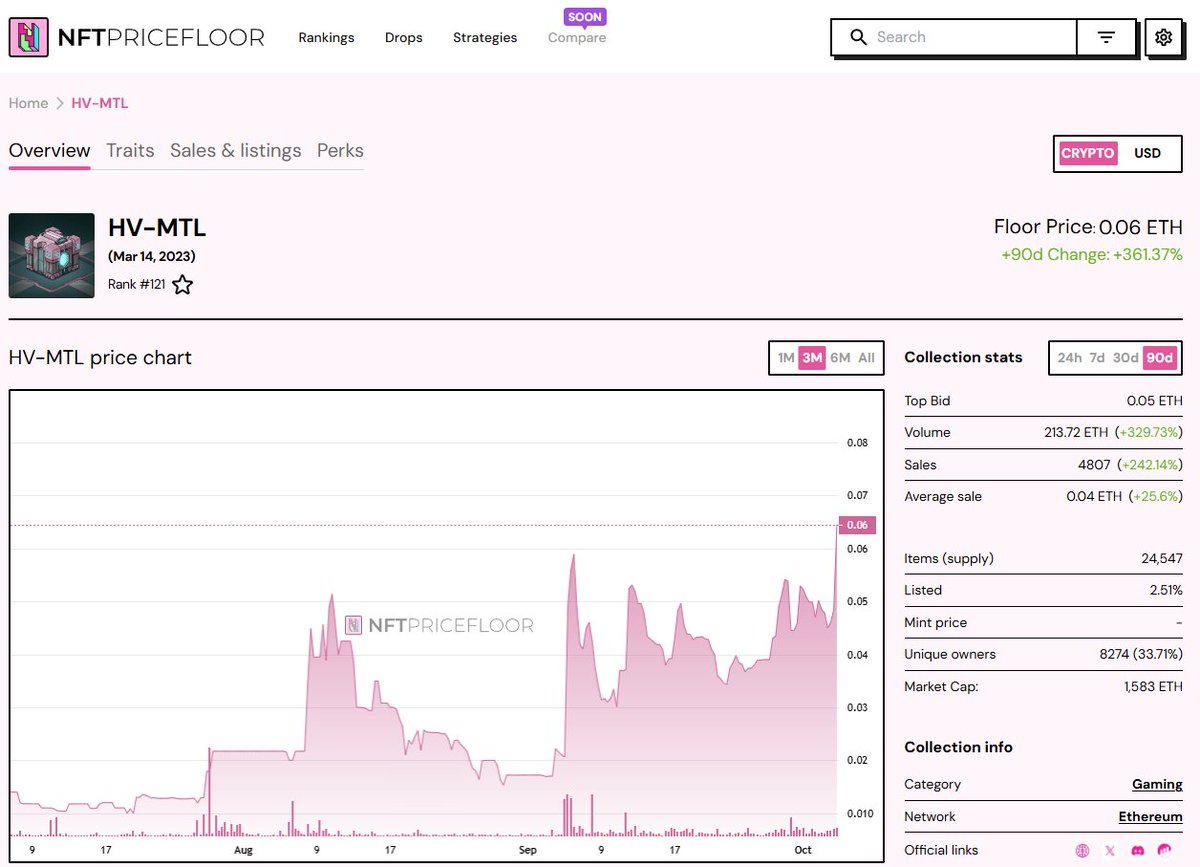This screenshot has height=867, width=1200.
Task: Open the Perks tab
Action: click(340, 151)
